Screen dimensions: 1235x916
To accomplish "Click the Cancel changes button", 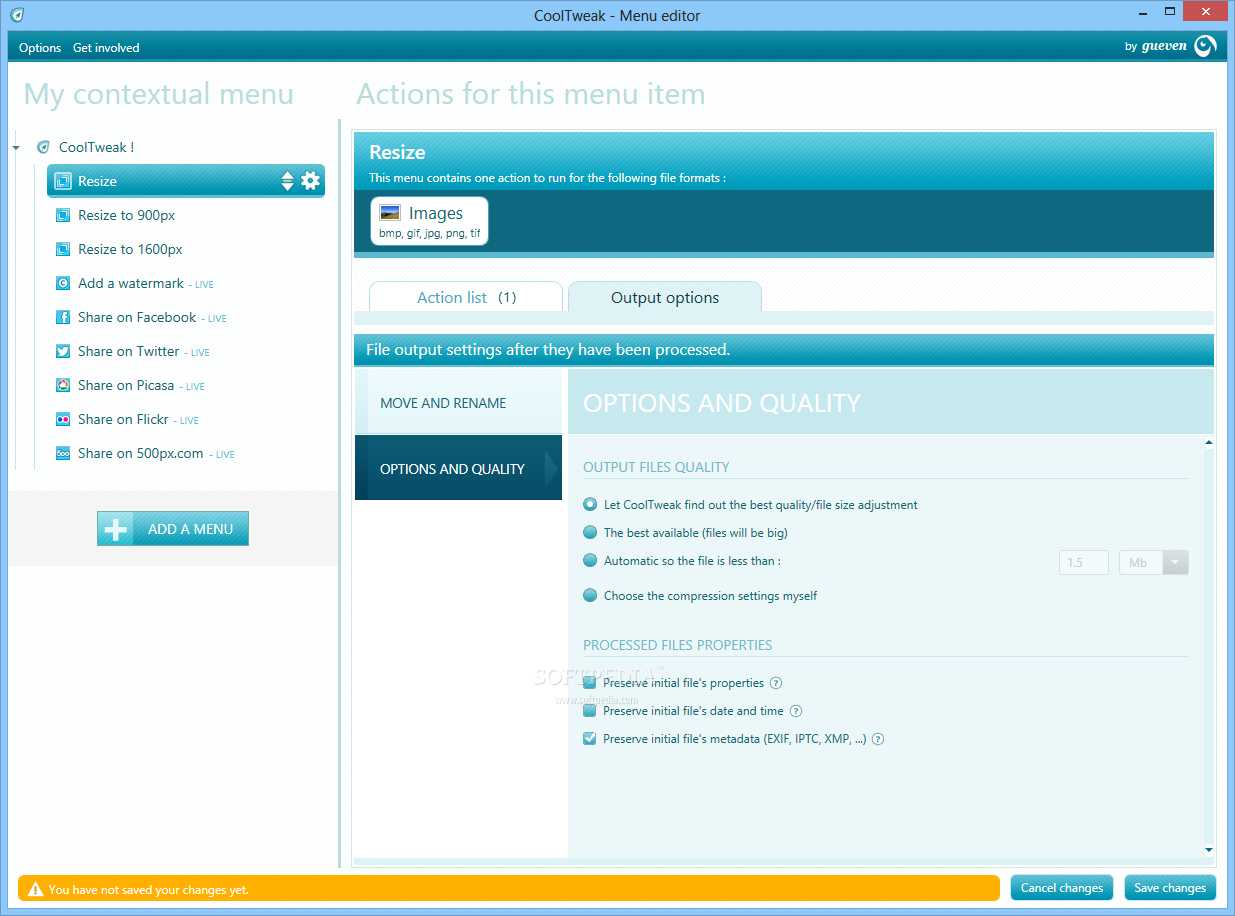I will tap(1062, 888).
